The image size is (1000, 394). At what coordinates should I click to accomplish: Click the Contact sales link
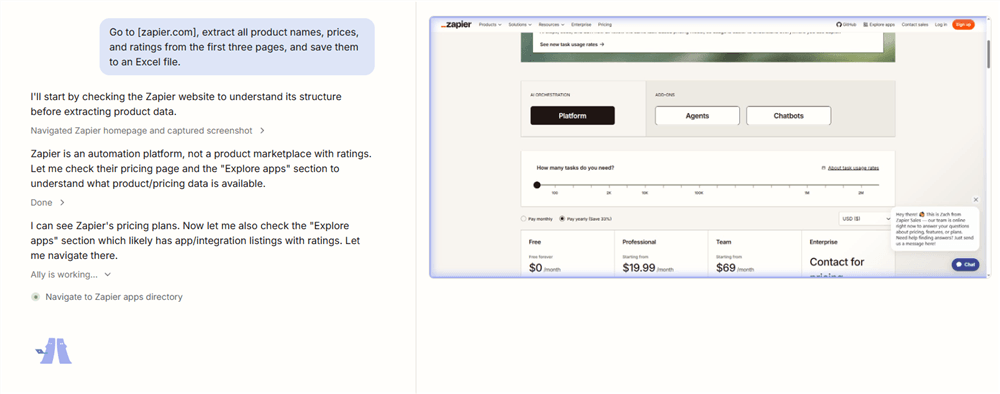click(915, 24)
